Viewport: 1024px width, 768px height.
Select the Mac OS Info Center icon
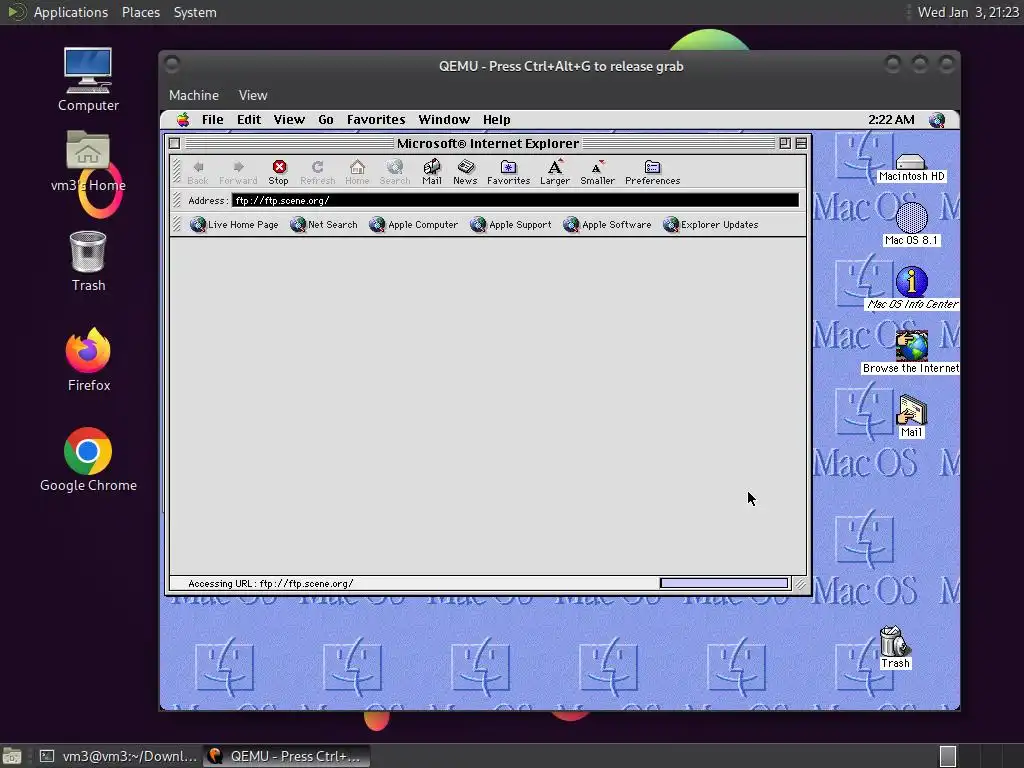[912, 288]
